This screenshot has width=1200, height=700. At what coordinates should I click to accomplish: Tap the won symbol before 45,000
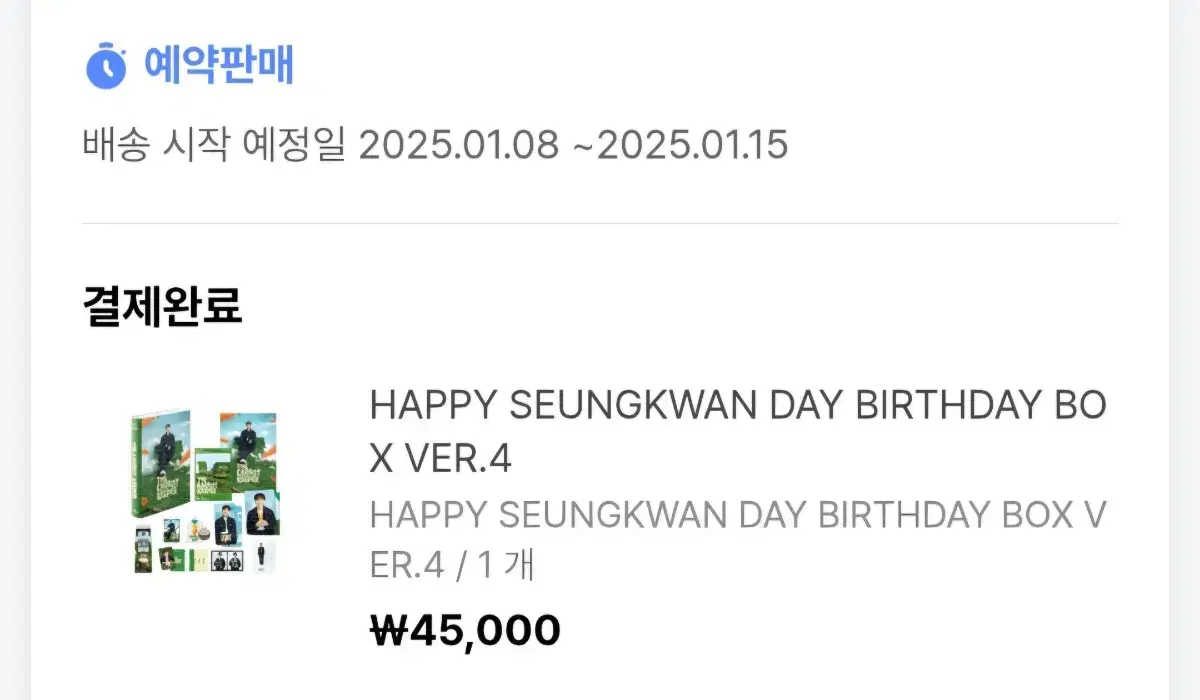pos(384,631)
